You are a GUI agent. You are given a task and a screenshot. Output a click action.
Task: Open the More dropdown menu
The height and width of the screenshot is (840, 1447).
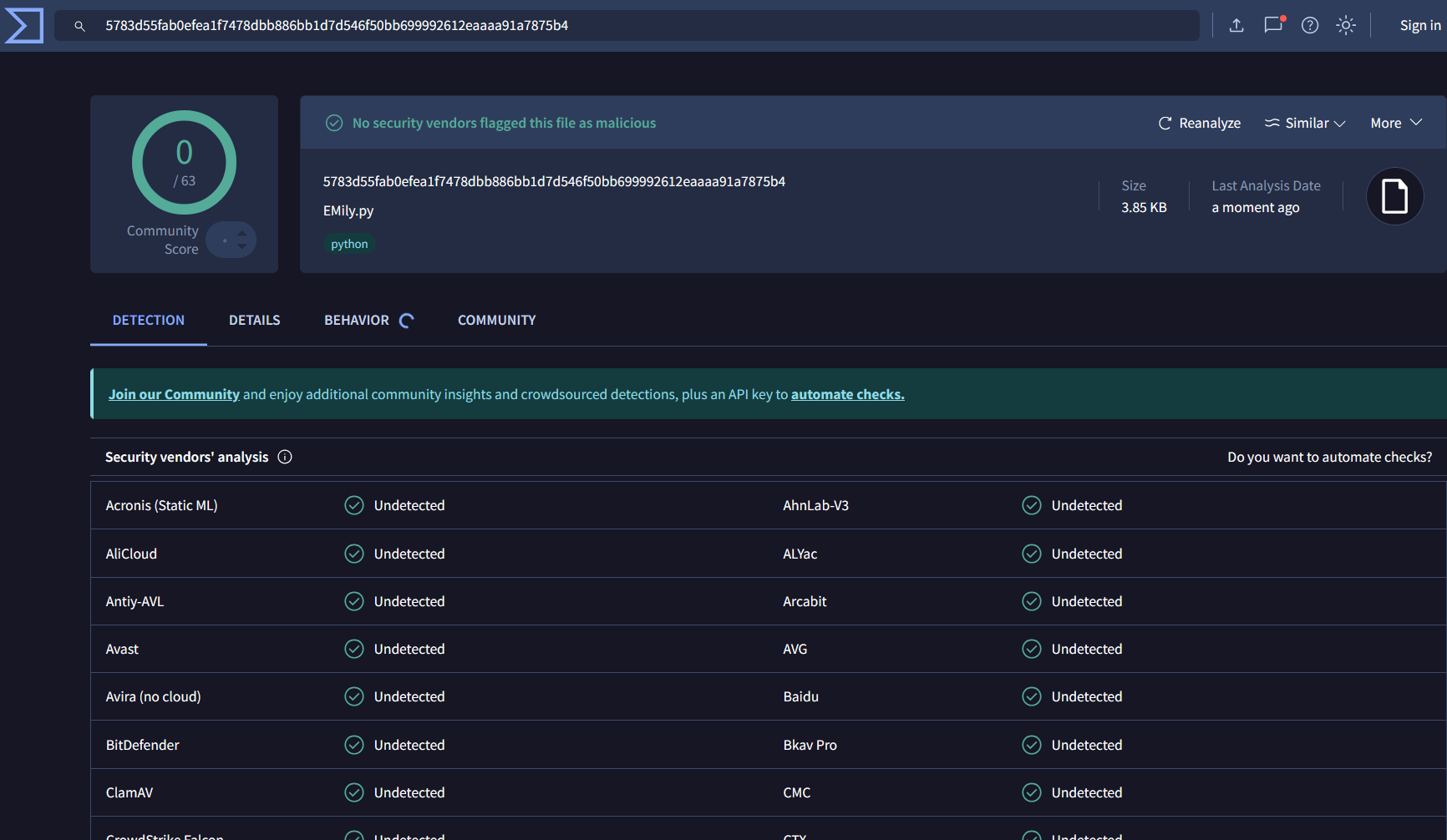[x=1396, y=123]
